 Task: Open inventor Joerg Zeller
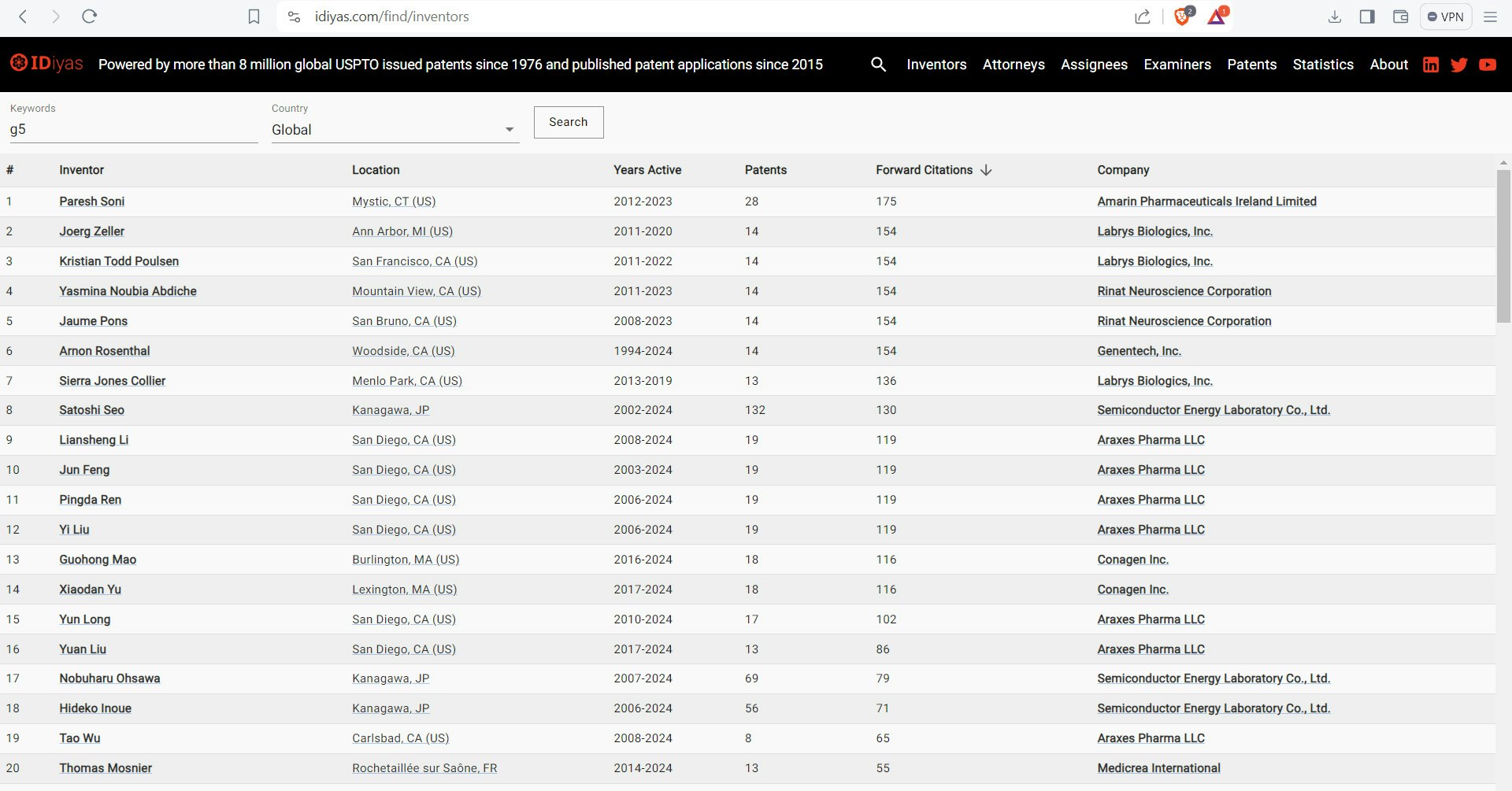(x=91, y=231)
